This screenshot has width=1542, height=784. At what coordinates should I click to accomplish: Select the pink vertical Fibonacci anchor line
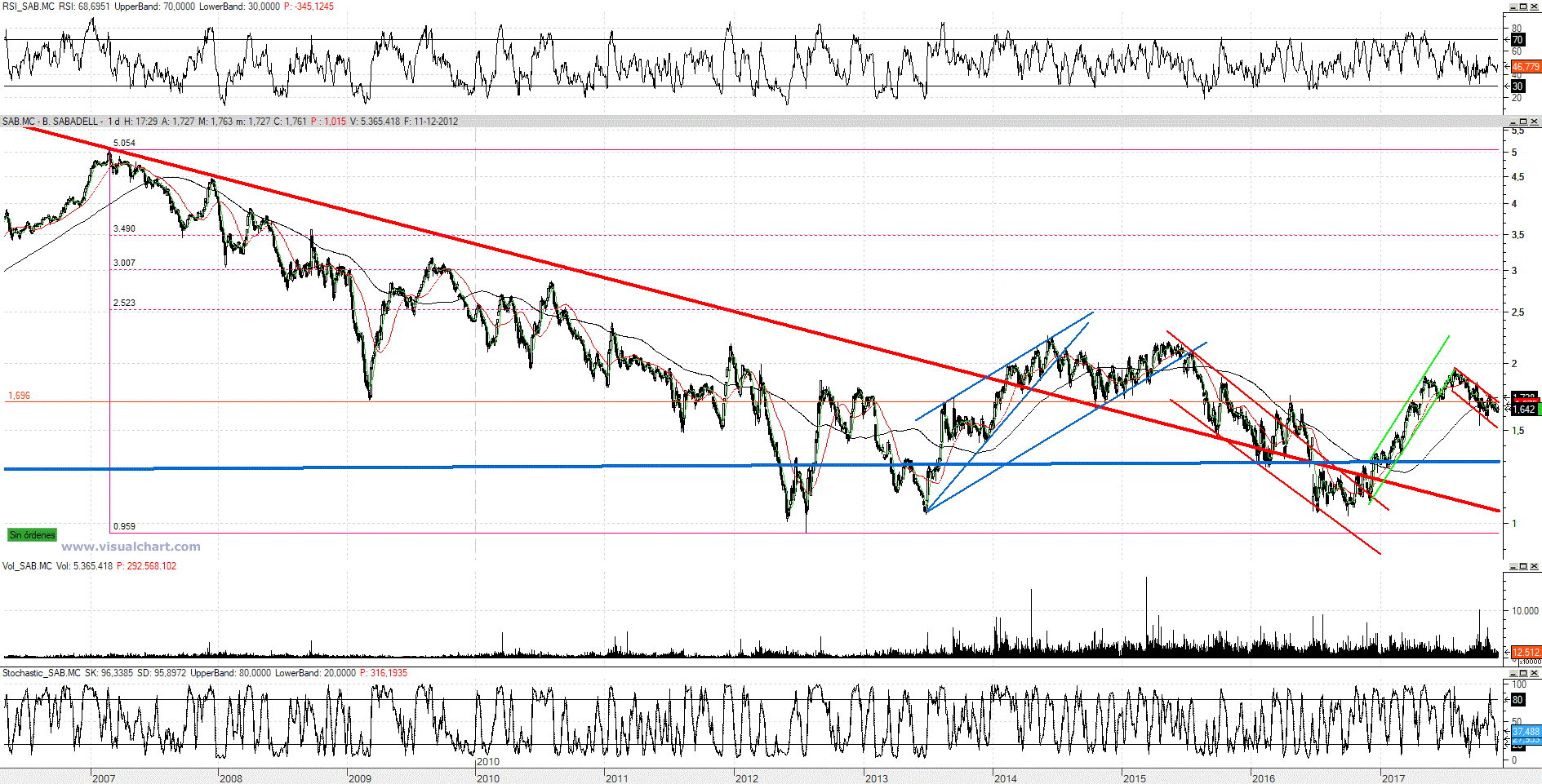coord(109,343)
